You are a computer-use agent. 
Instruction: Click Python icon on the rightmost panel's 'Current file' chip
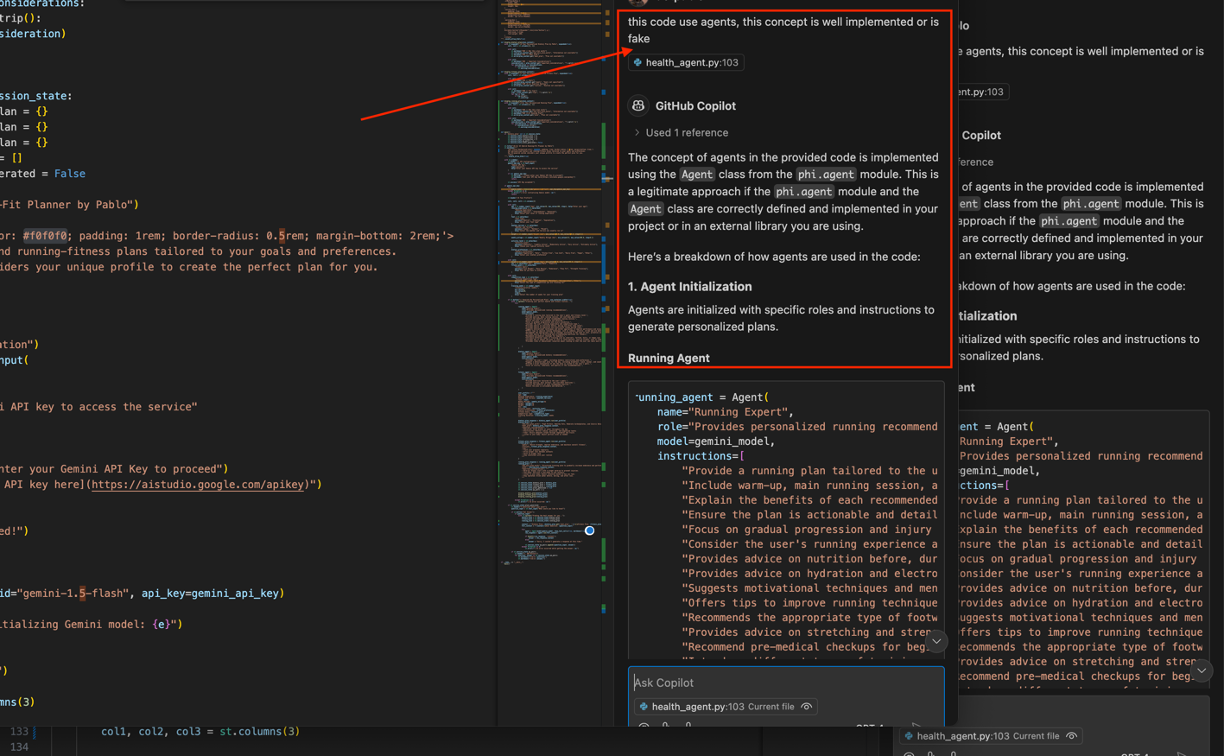click(908, 737)
